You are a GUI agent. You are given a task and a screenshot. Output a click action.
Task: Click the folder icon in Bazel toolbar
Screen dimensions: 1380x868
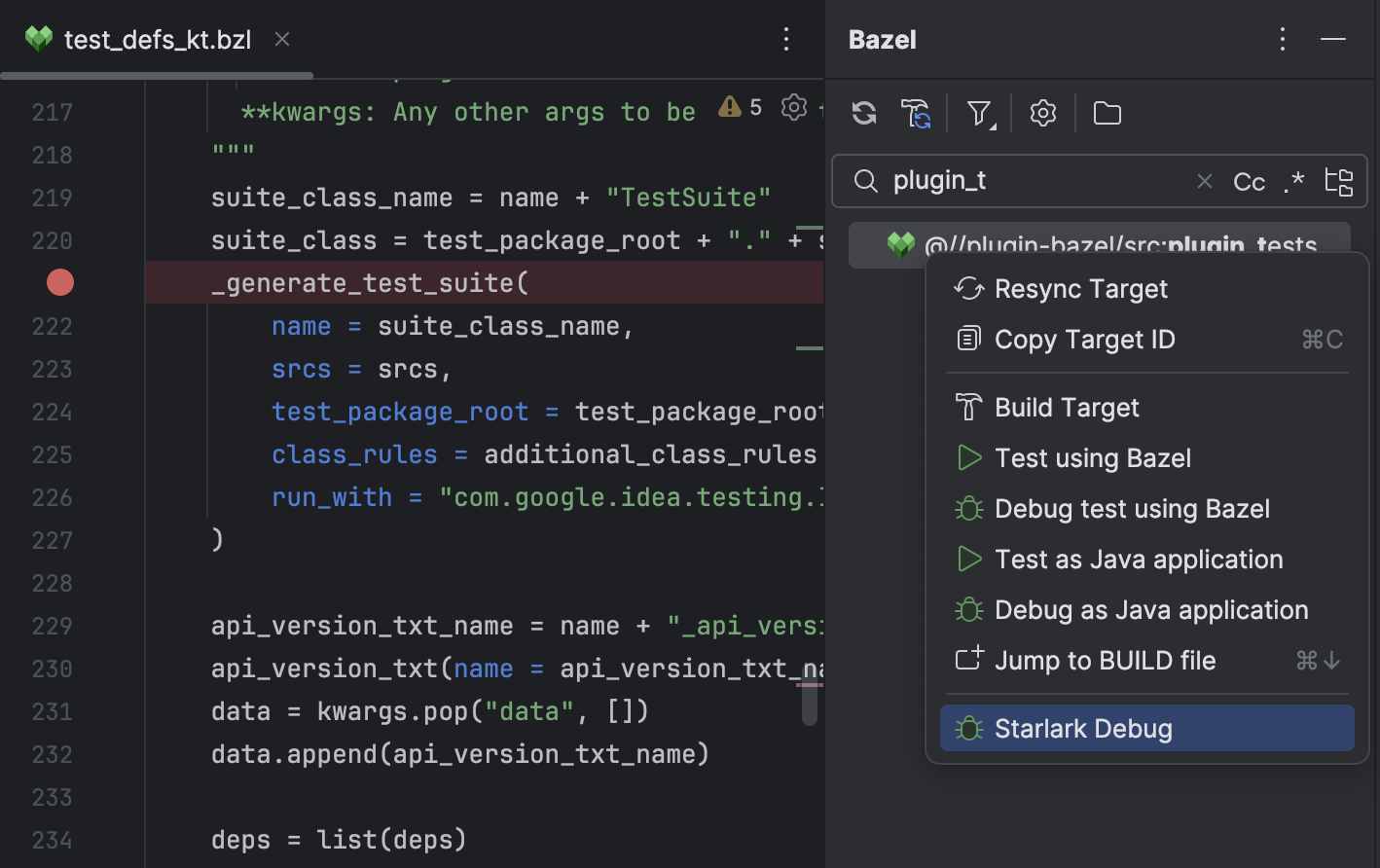[x=1107, y=113]
